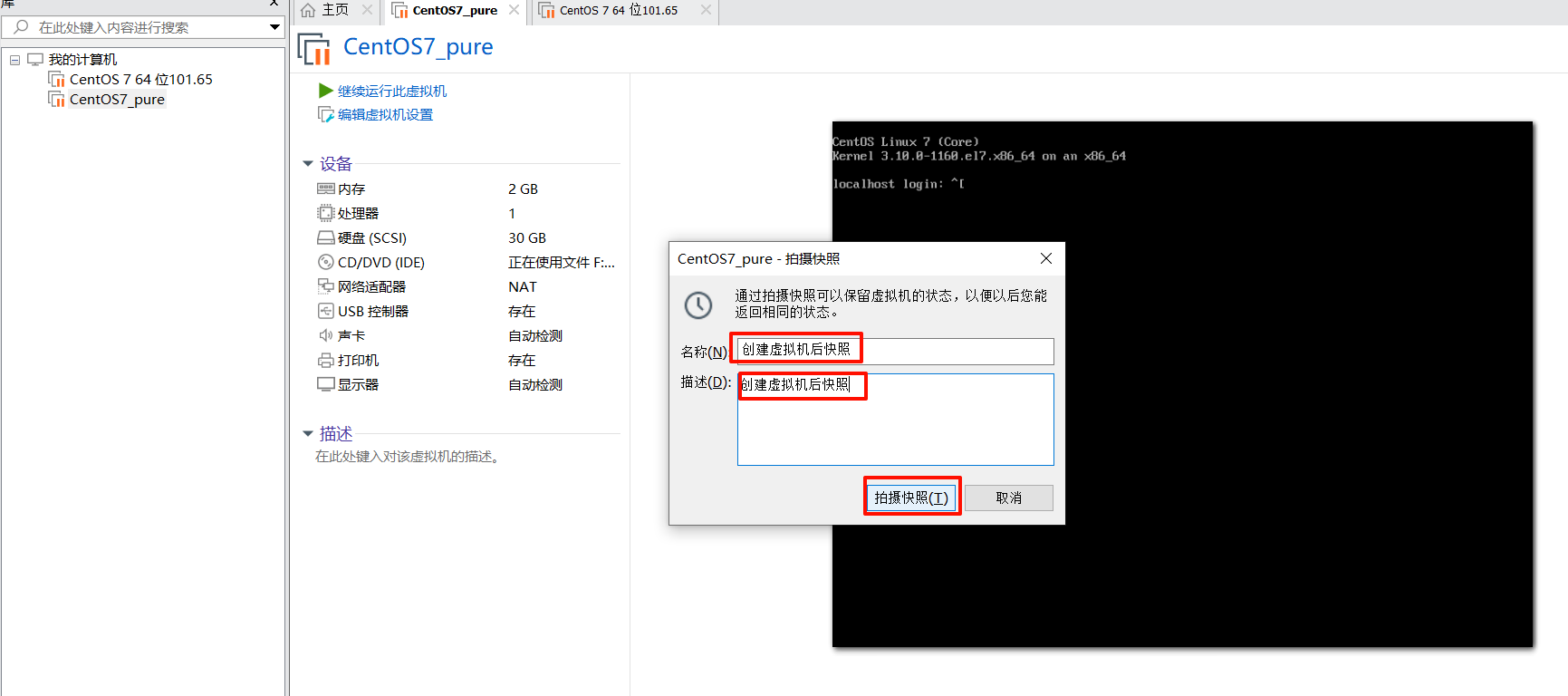Close the 主页 tab
Screen dimensions: 1568x696
pos(367,10)
